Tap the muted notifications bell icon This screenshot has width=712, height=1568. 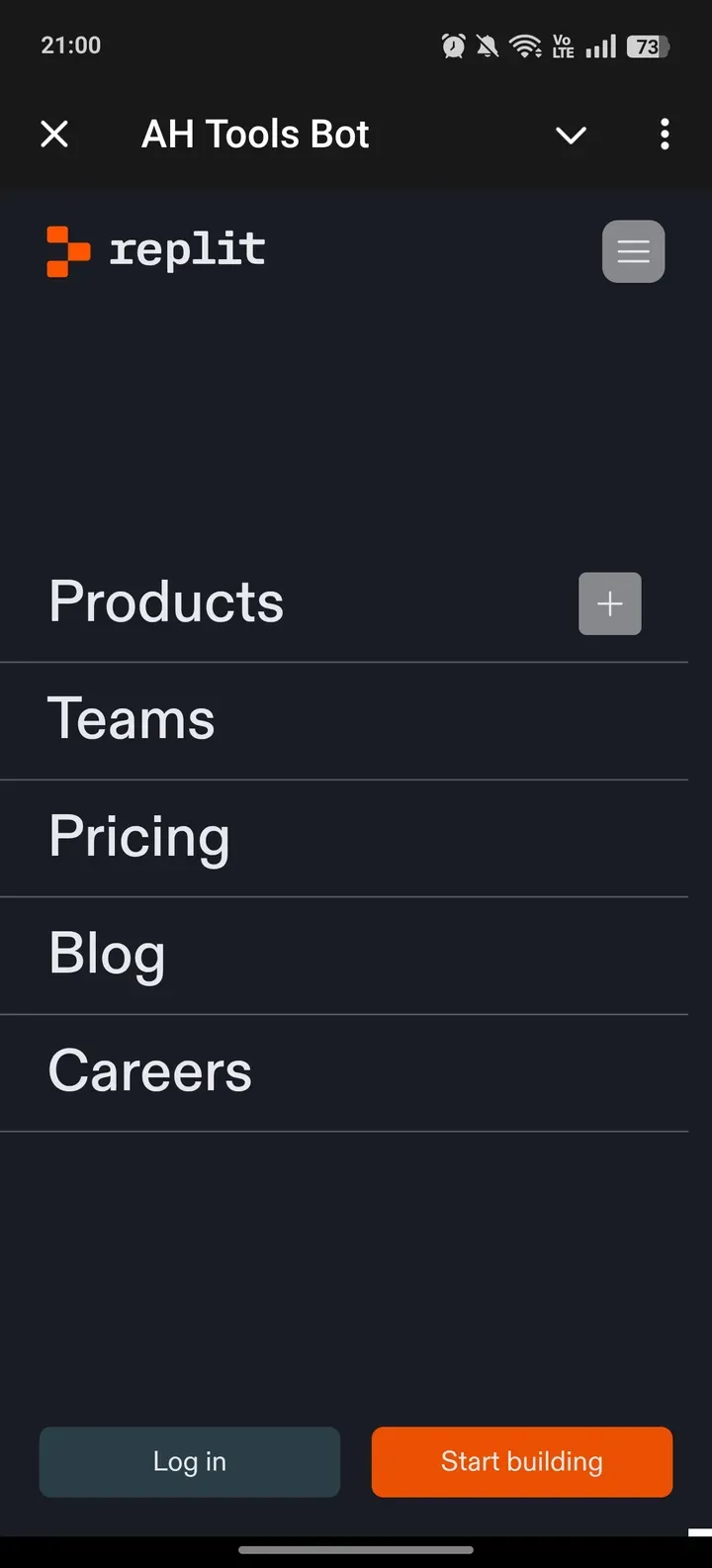click(x=488, y=46)
